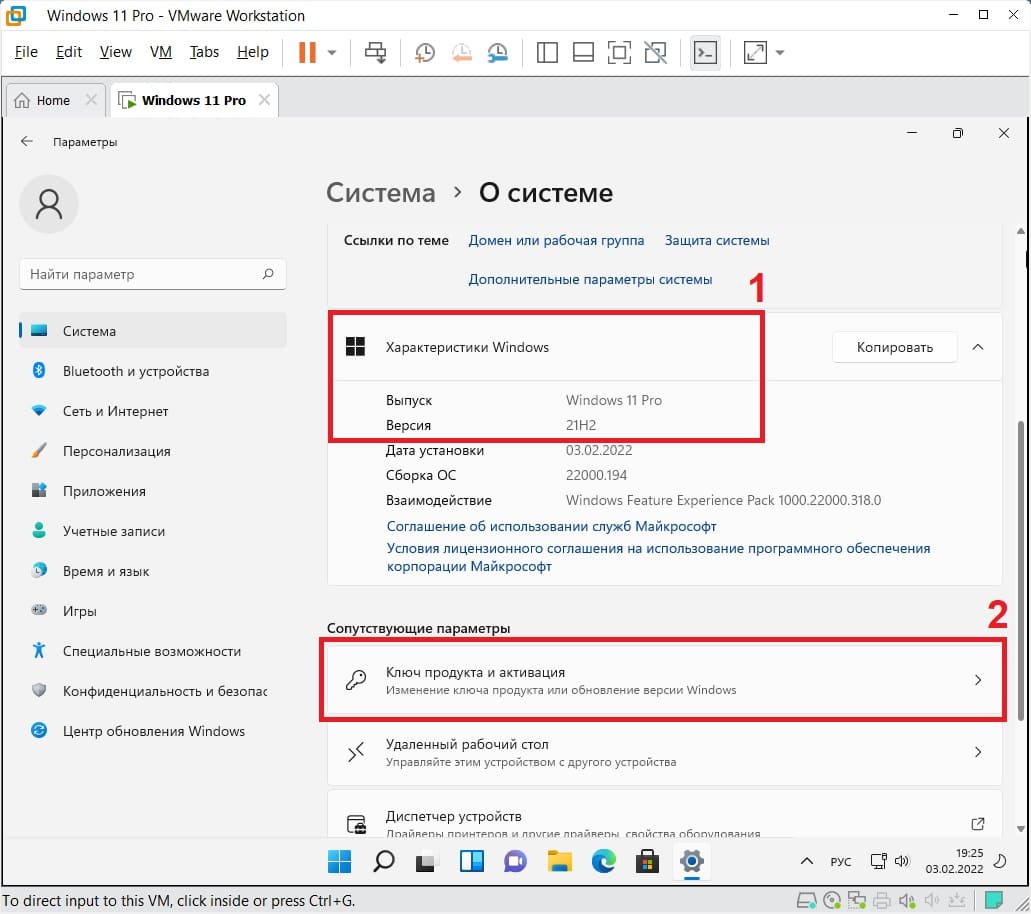Click the Копировать button
The width and height of the screenshot is (1031, 914).
894,347
